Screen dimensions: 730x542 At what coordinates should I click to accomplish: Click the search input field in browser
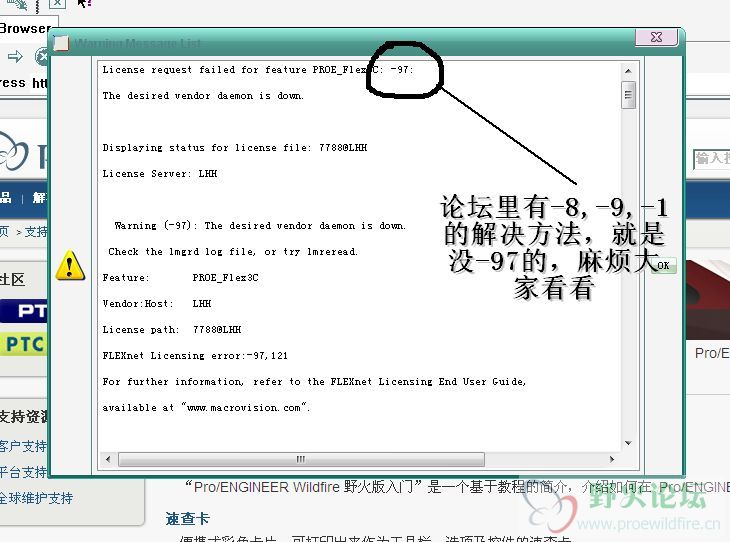711,159
